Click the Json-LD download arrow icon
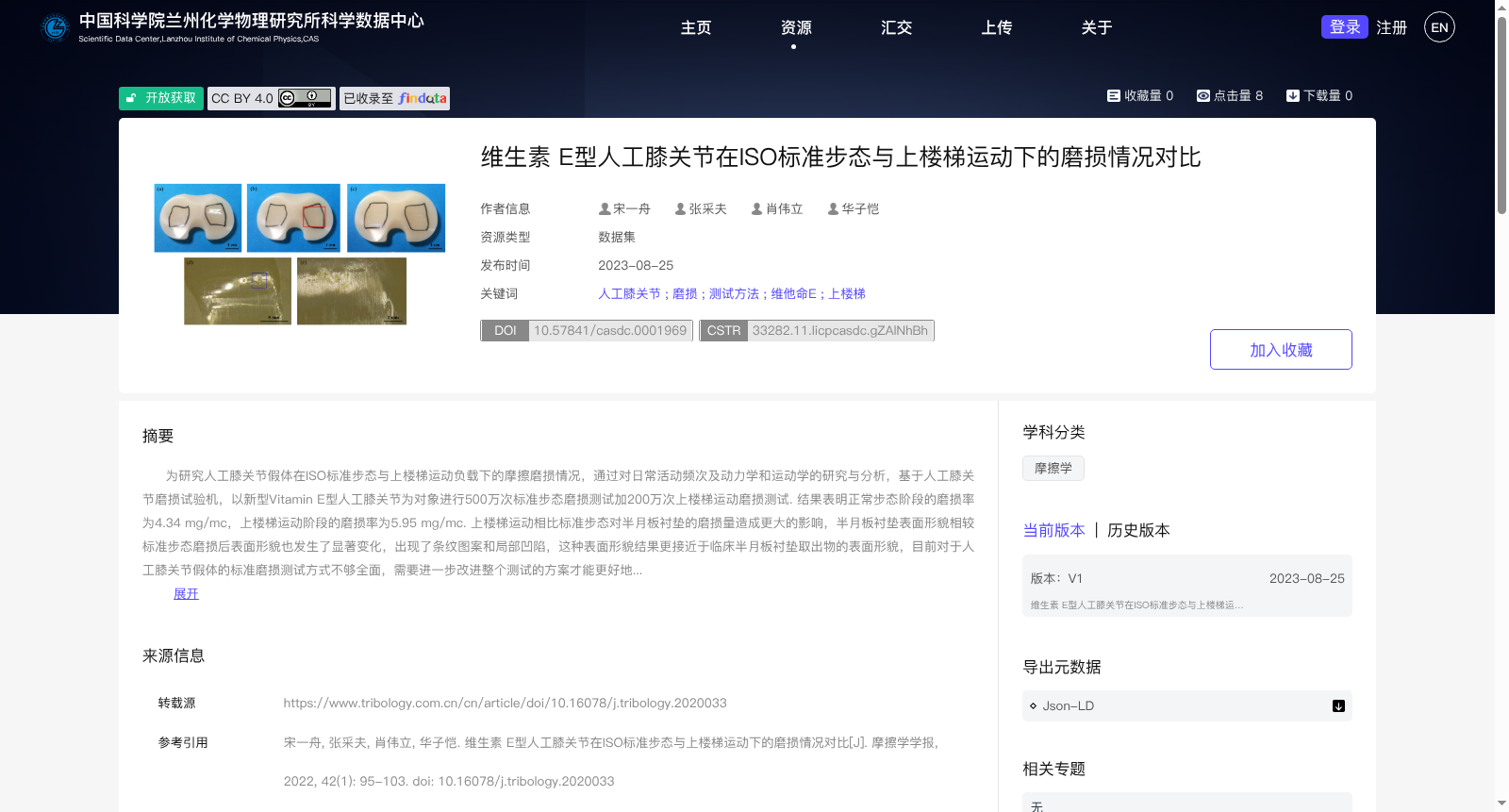 pyautogui.click(x=1338, y=705)
